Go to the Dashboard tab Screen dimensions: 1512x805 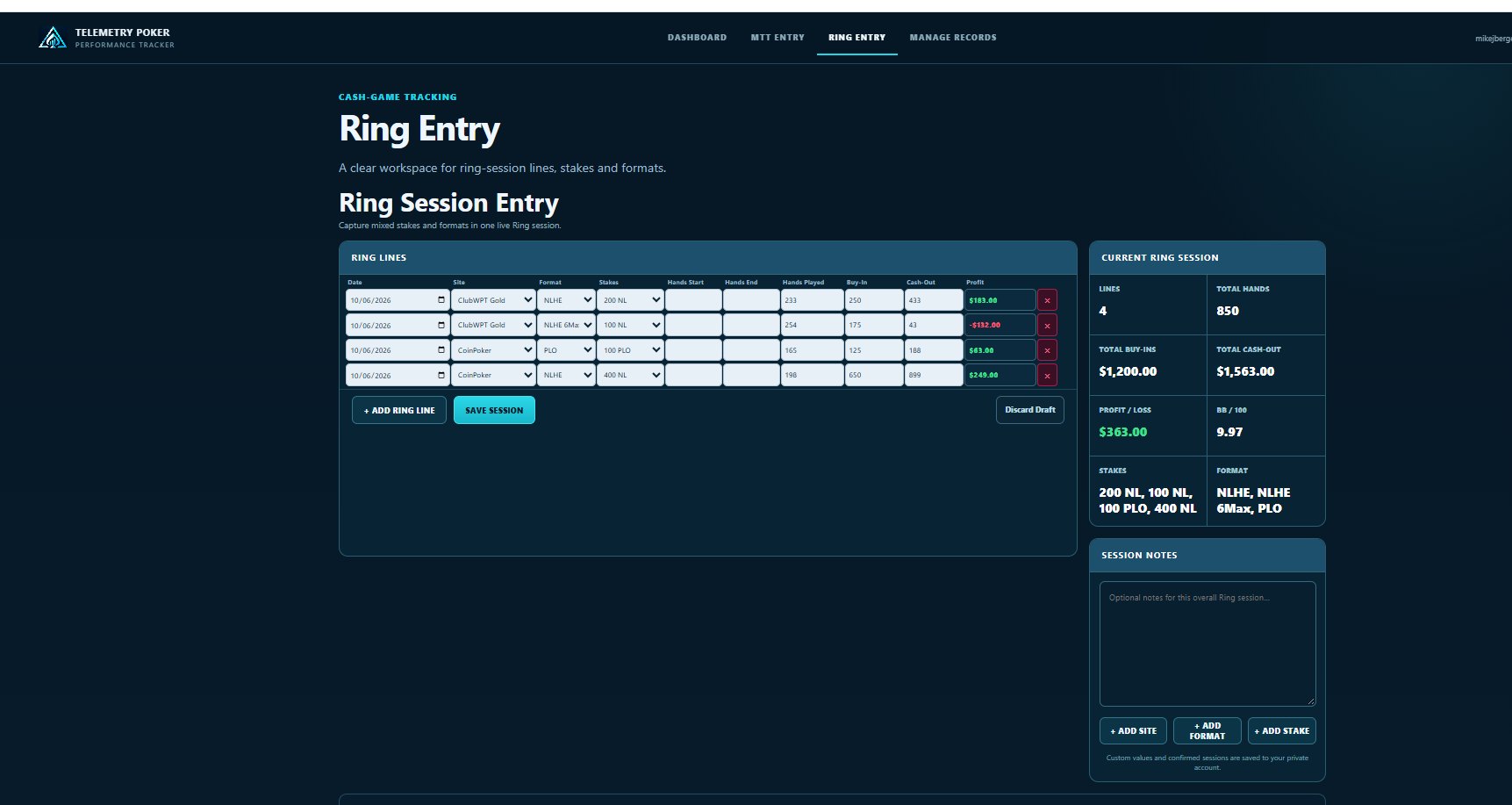pyautogui.click(x=697, y=38)
